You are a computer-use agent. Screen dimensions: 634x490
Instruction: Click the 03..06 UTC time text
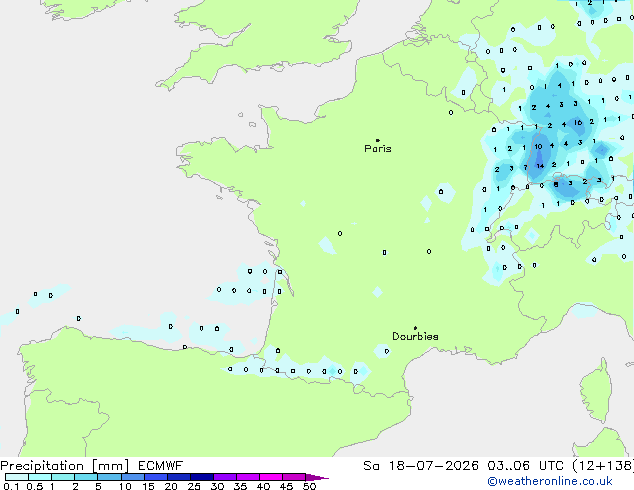click(x=525, y=466)
